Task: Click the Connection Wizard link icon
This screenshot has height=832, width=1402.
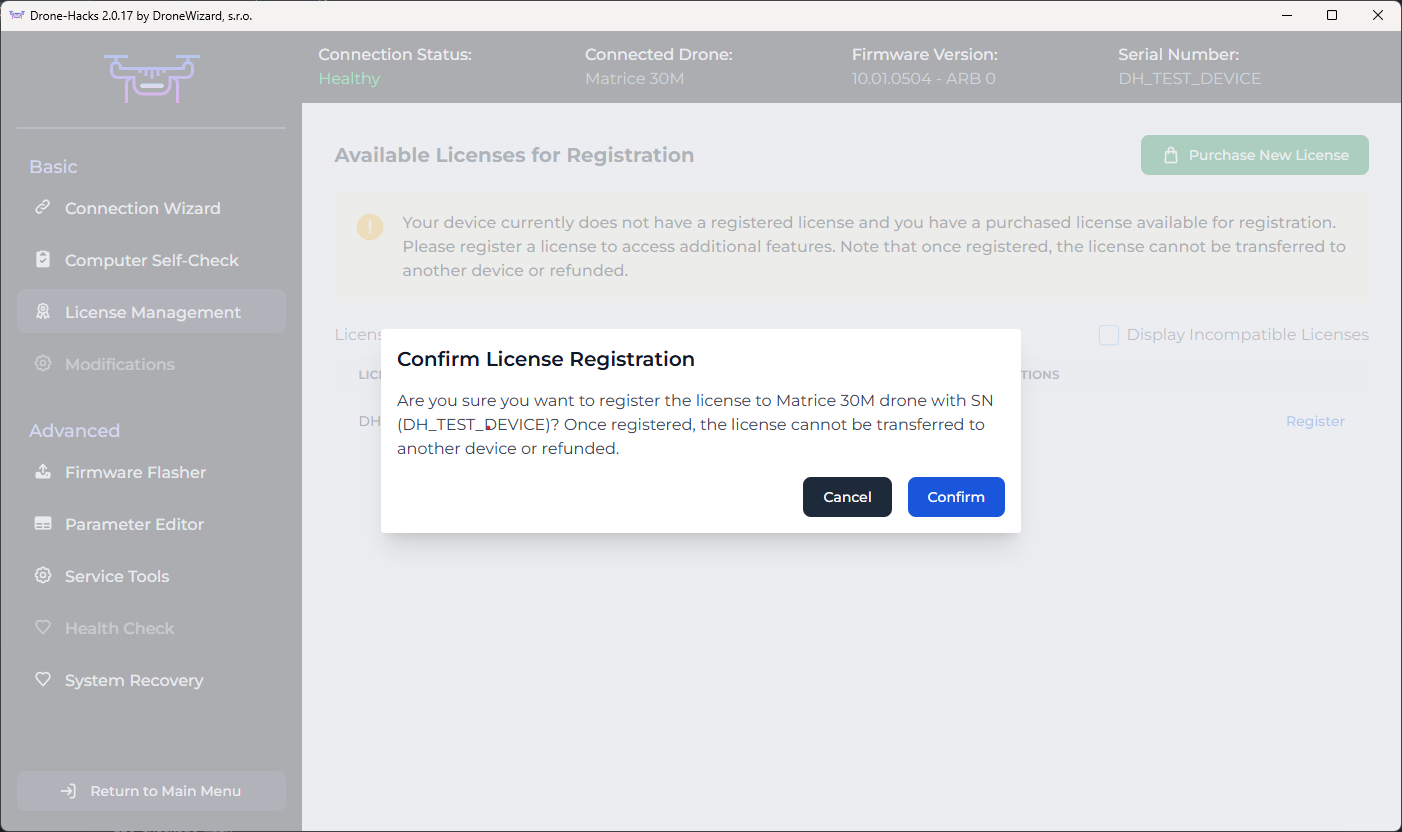Action: coord(42,208)
